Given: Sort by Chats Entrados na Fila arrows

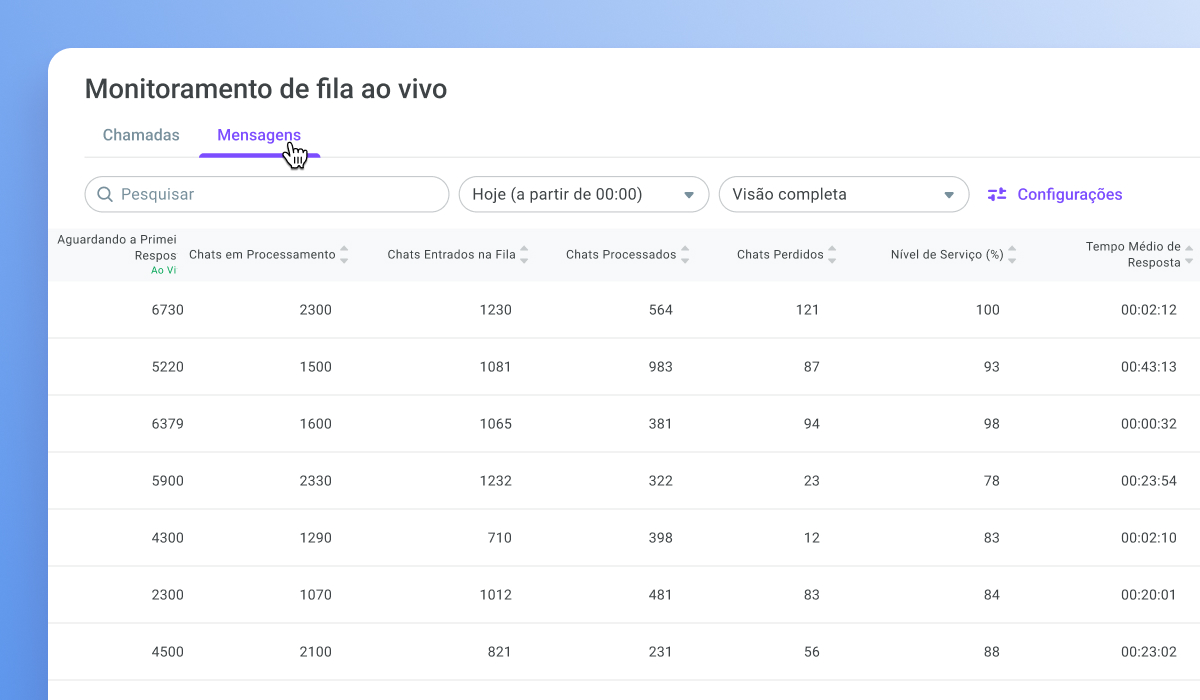Looking at the screenshot, I should click(x=524, y=255).
